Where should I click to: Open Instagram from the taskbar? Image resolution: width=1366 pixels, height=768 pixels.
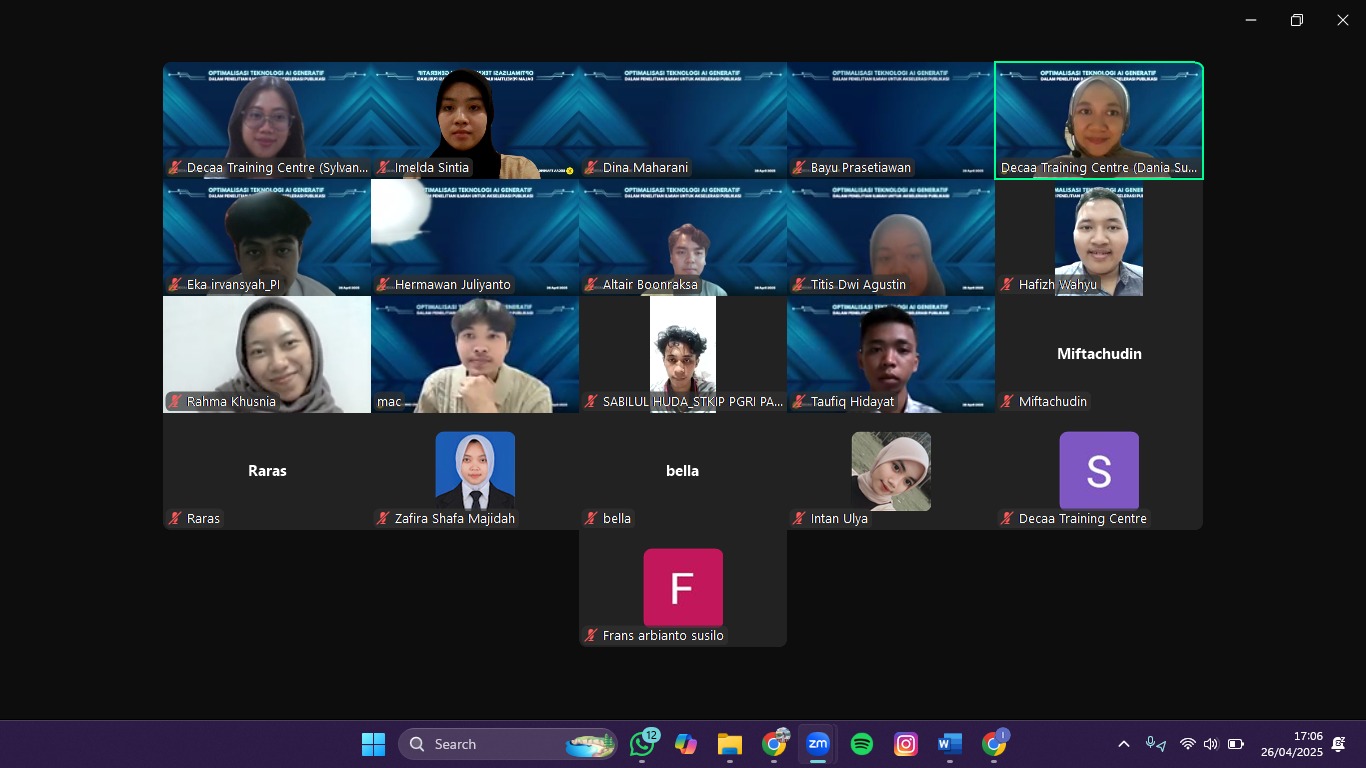click(905, 744)
